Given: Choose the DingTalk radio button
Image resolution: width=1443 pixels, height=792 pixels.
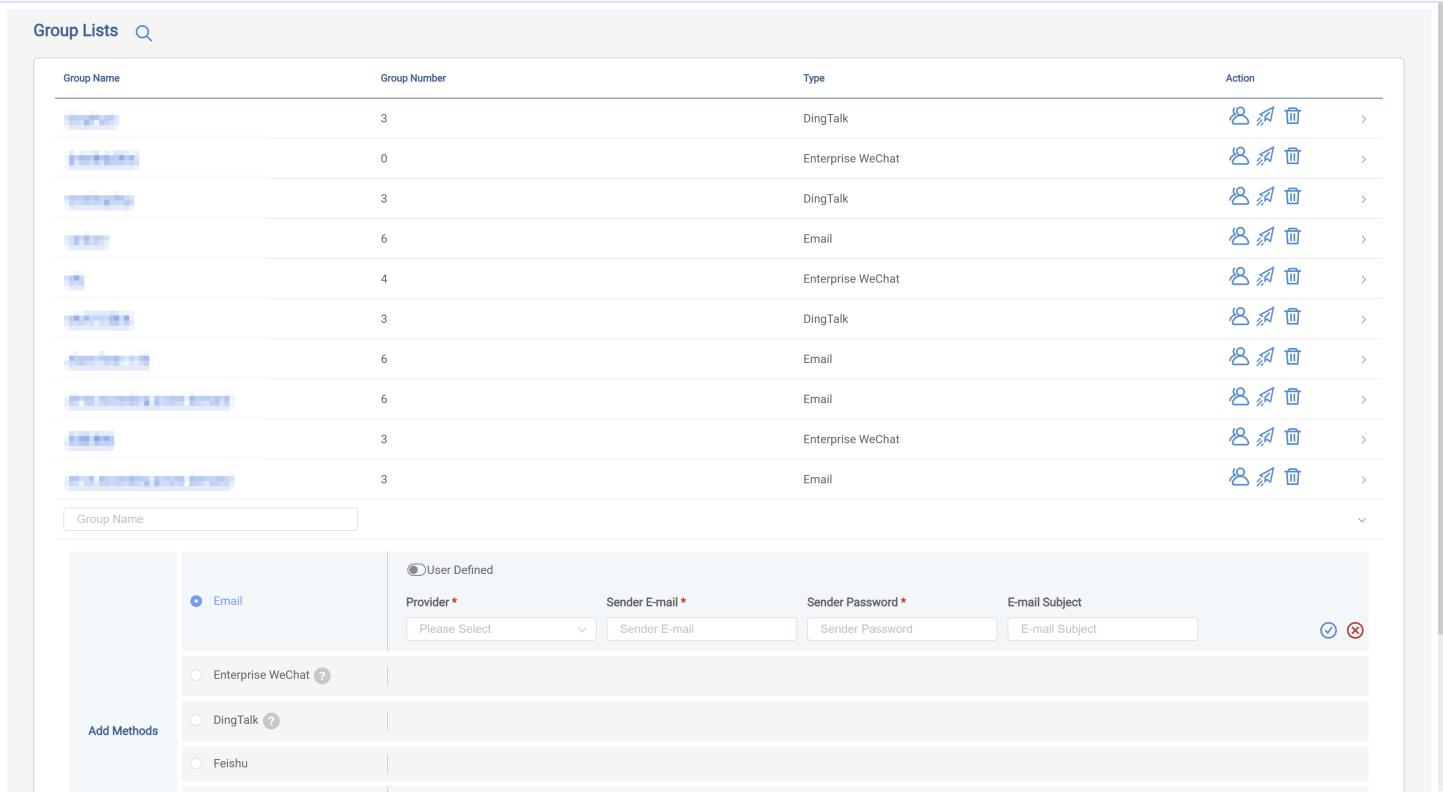Looking at the screenshot, I should [196, 721].
